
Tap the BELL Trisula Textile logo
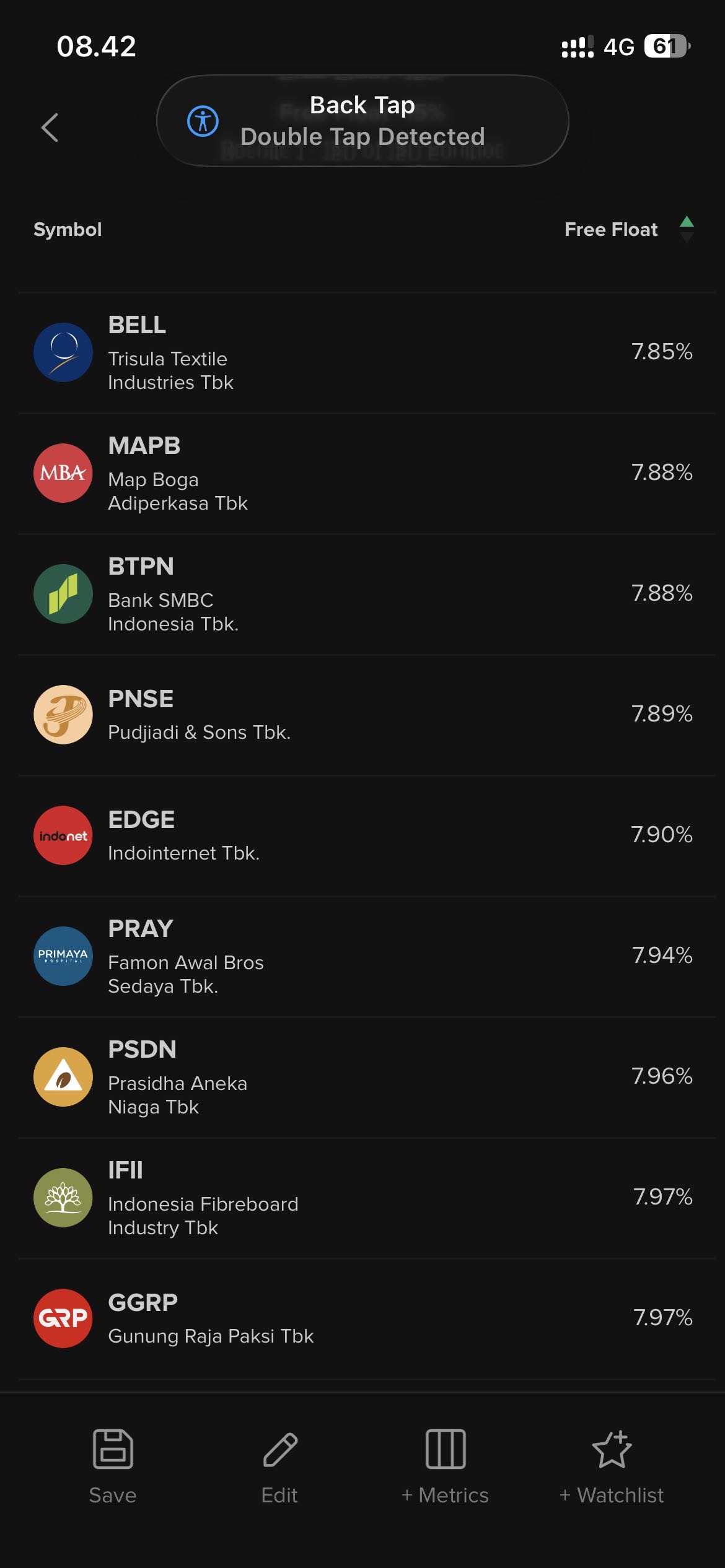tap(63, 352)
